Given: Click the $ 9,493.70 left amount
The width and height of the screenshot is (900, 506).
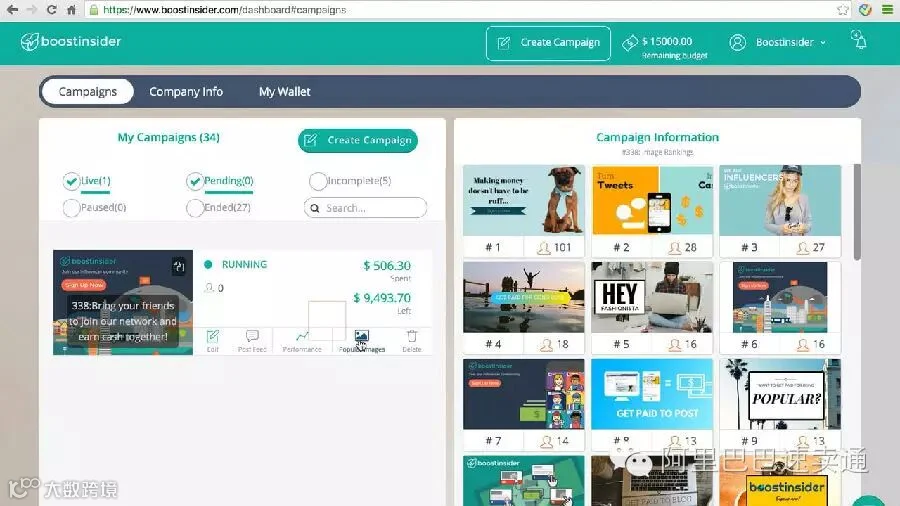Looking at the screenshot, I should (x=382, y=298).
